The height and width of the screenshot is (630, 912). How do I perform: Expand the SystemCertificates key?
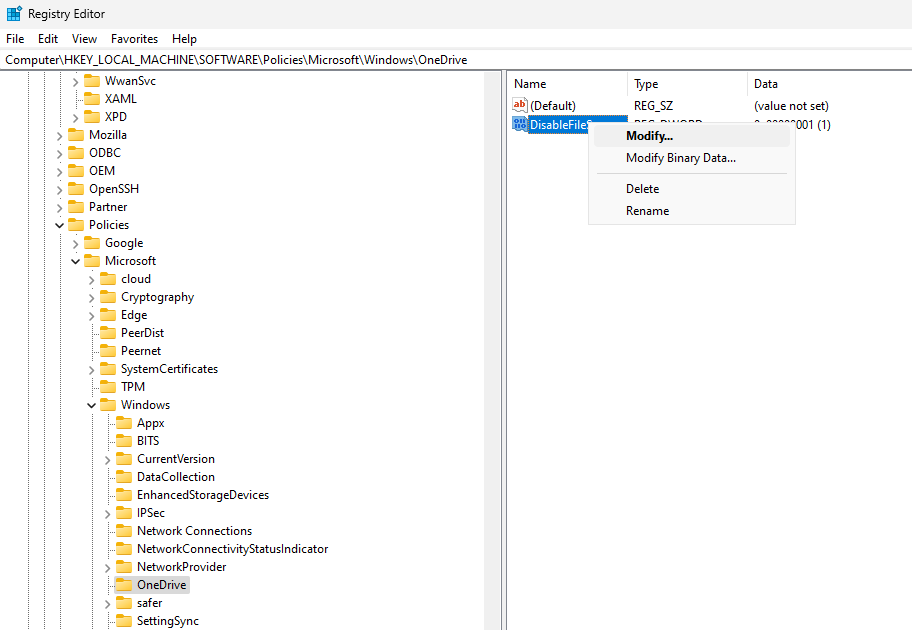[x=91, y=370]
